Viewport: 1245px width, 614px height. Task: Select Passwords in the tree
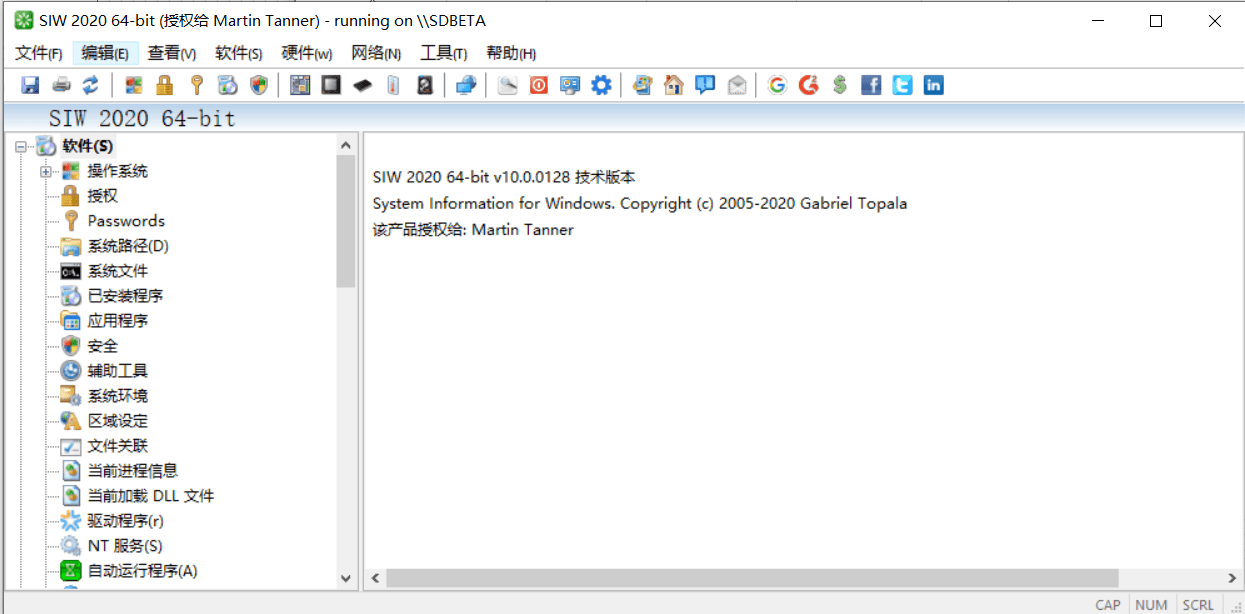click(x=126, y=221)
